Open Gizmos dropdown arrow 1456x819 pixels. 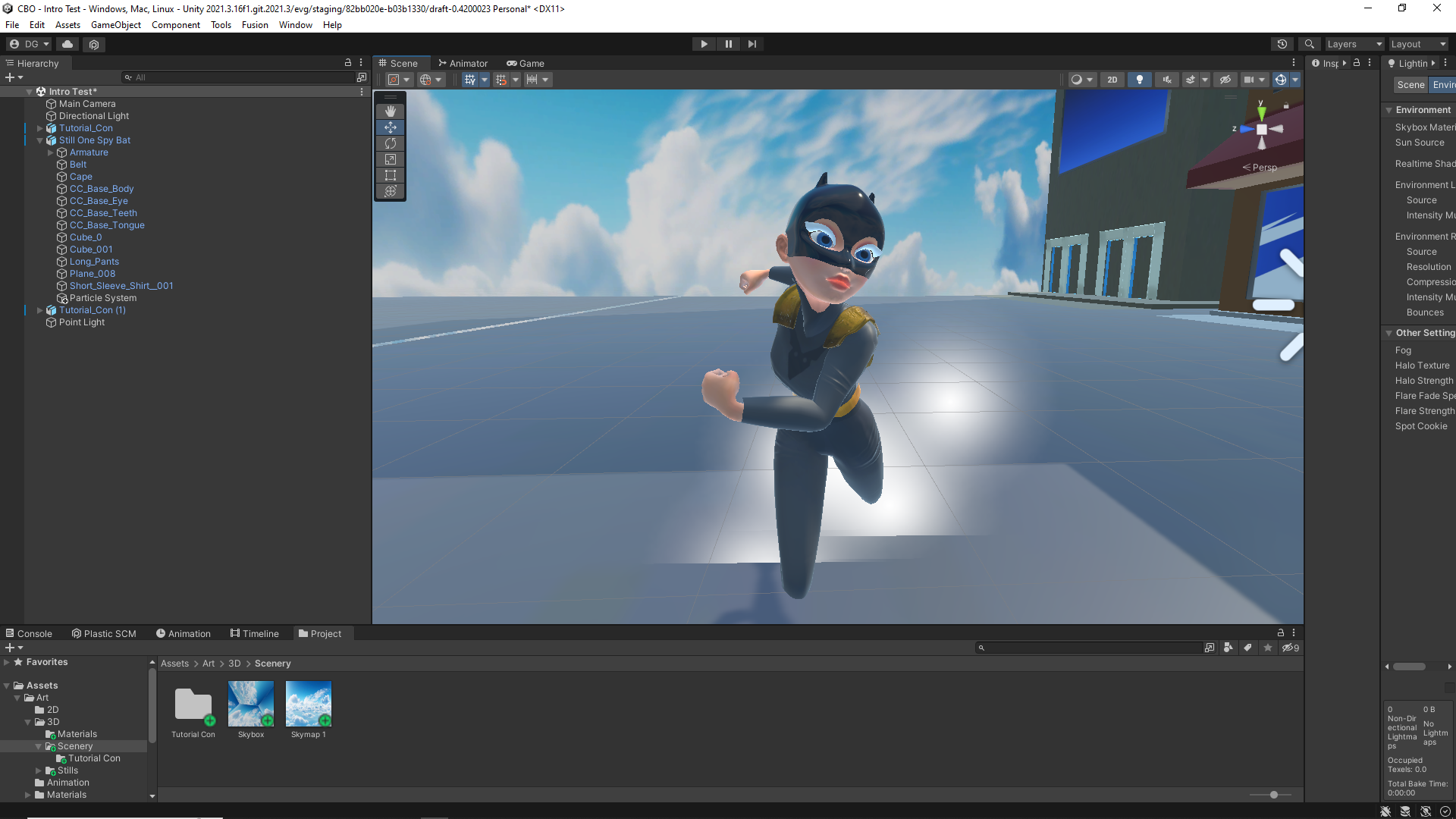[1295, 80]
